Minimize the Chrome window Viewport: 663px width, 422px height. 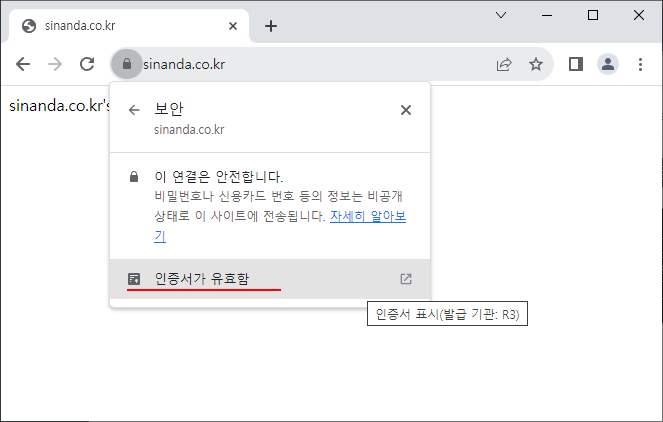click(547, 16)
